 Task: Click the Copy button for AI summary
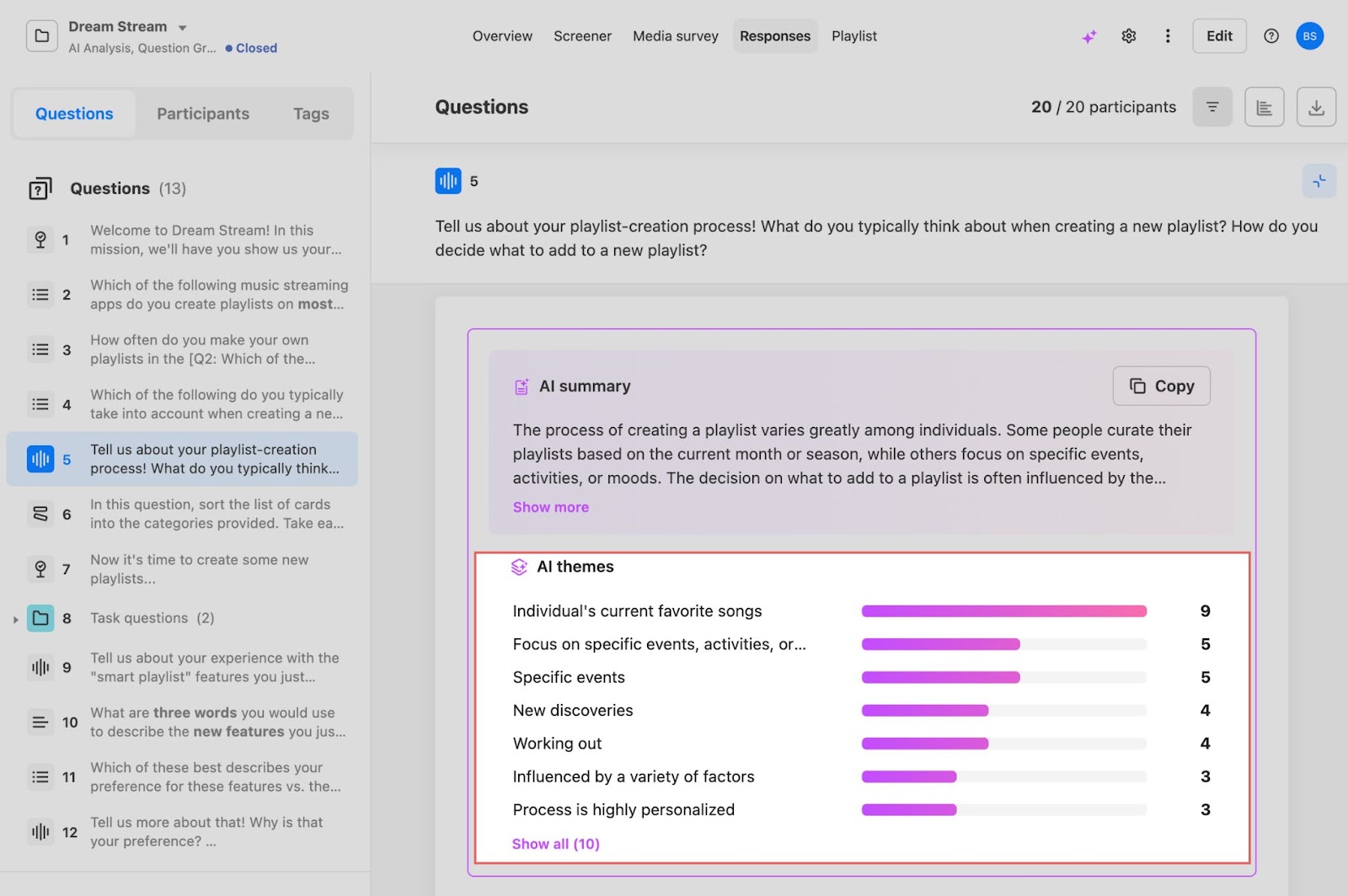[1161, 386]
